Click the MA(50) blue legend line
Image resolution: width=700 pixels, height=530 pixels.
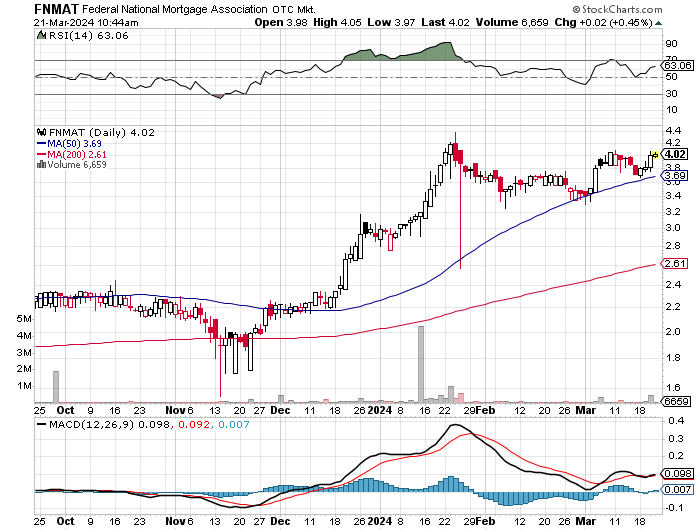[42, 144]
